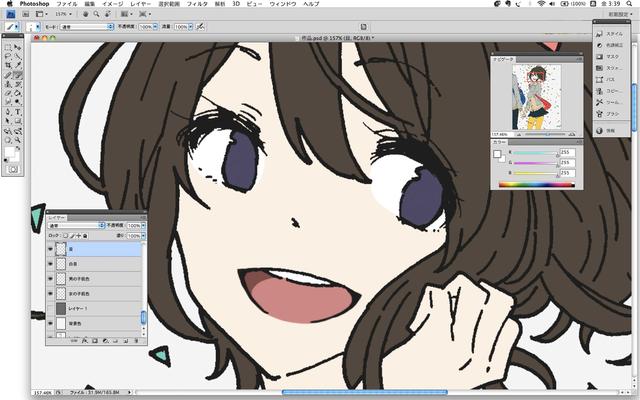640x400 pixels.
Task: Open the レイヤー menu in menu bar
Action: click(141, 4)
